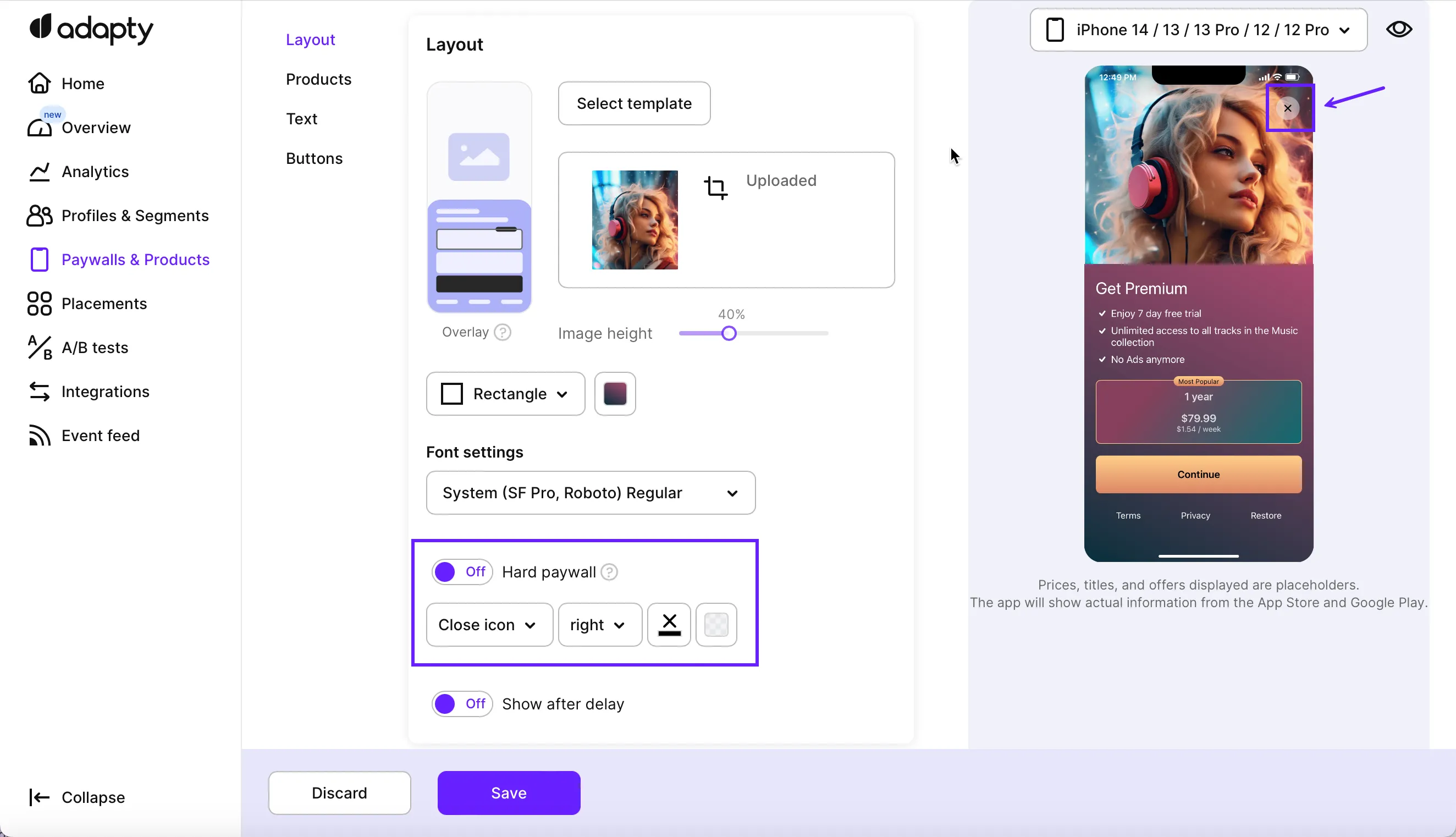Click the dark gradient background color swatch
1456x837 pixels.
615,394
